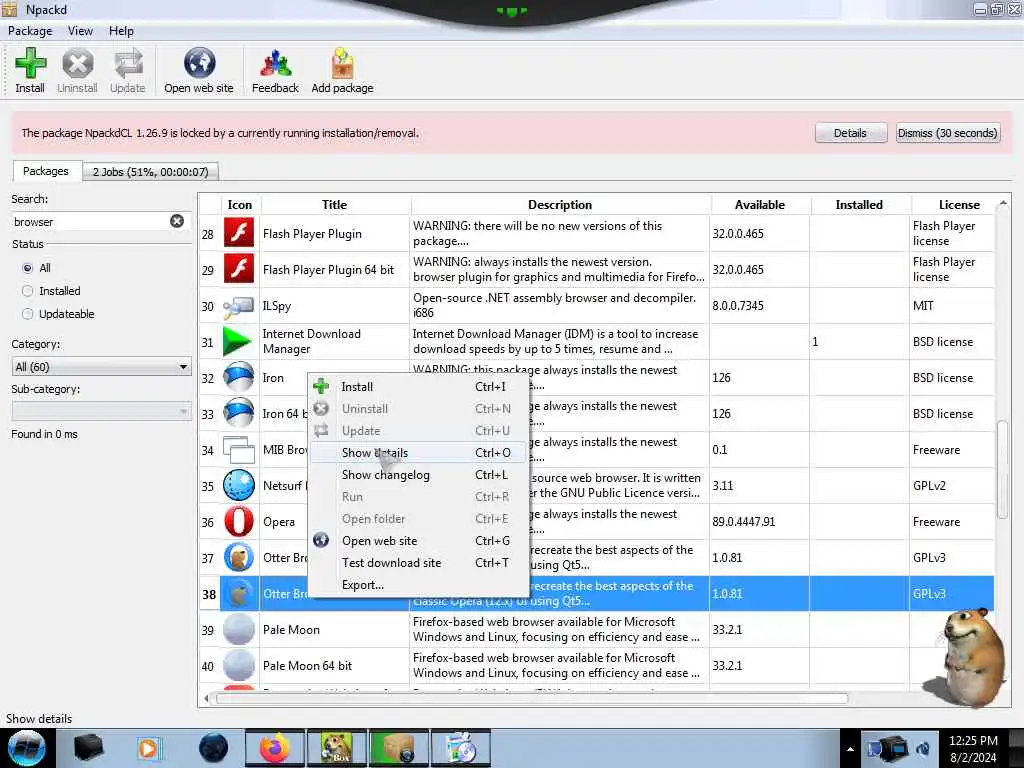Click the 89.0.4447.91 version cell for Opera
Screen dimensions: 1024x768
tap(760, 522)
